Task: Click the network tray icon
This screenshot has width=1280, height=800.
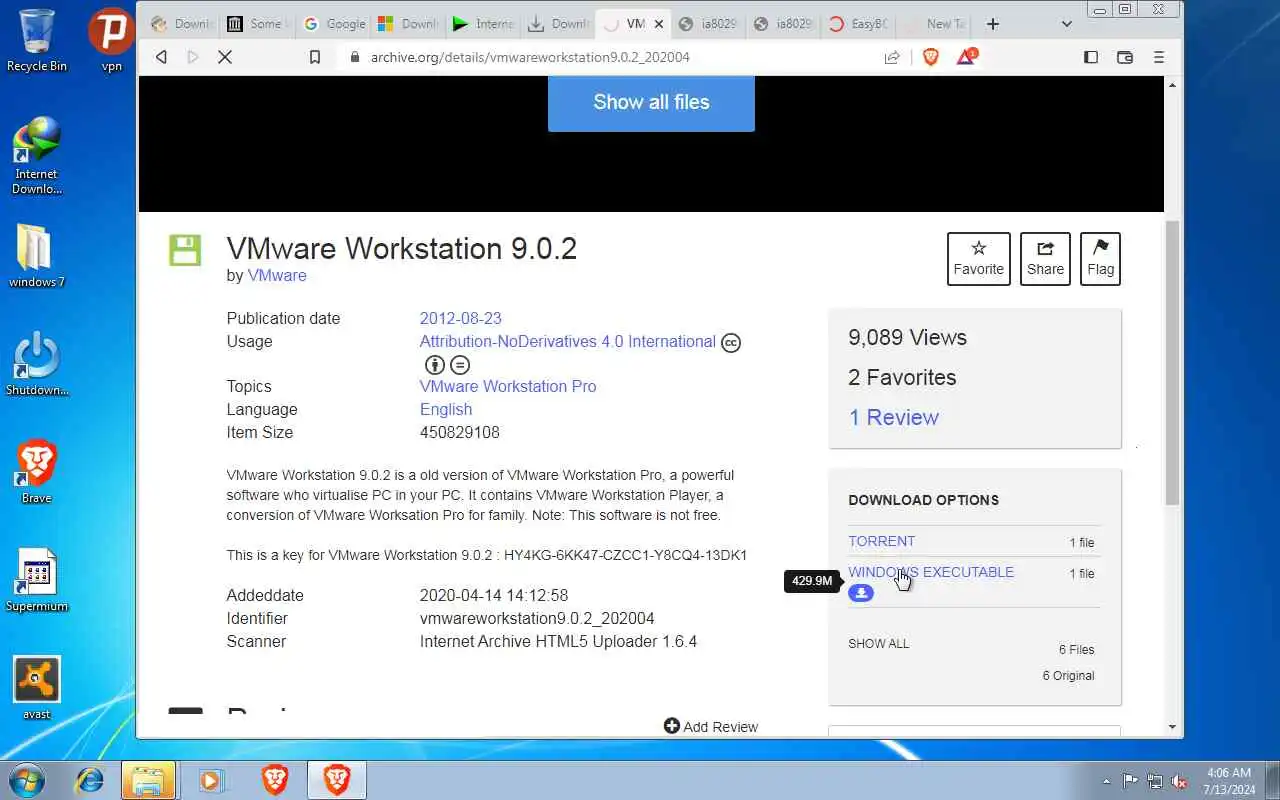Action: coord(1155,781)
